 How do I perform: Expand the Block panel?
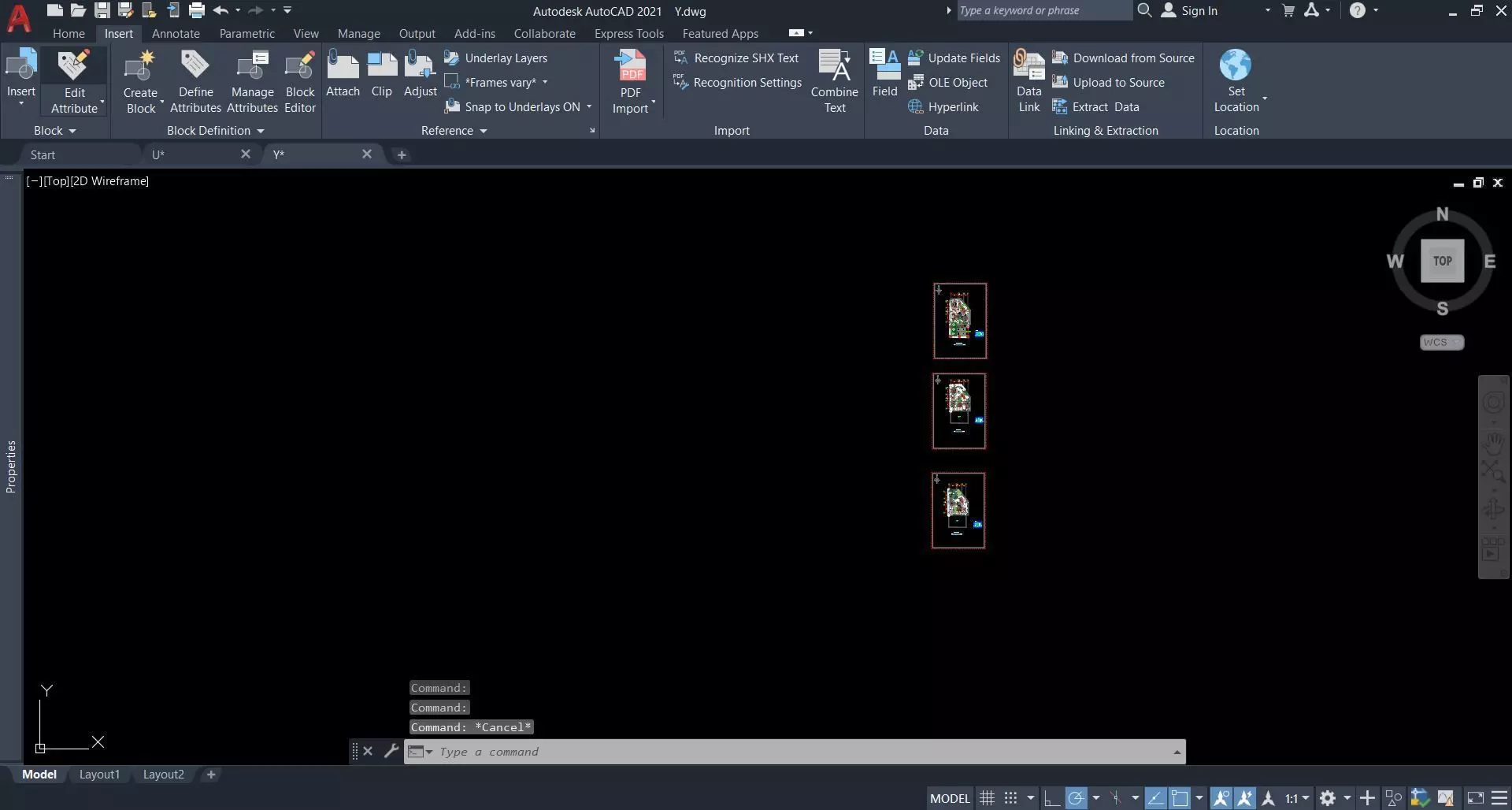54,131
